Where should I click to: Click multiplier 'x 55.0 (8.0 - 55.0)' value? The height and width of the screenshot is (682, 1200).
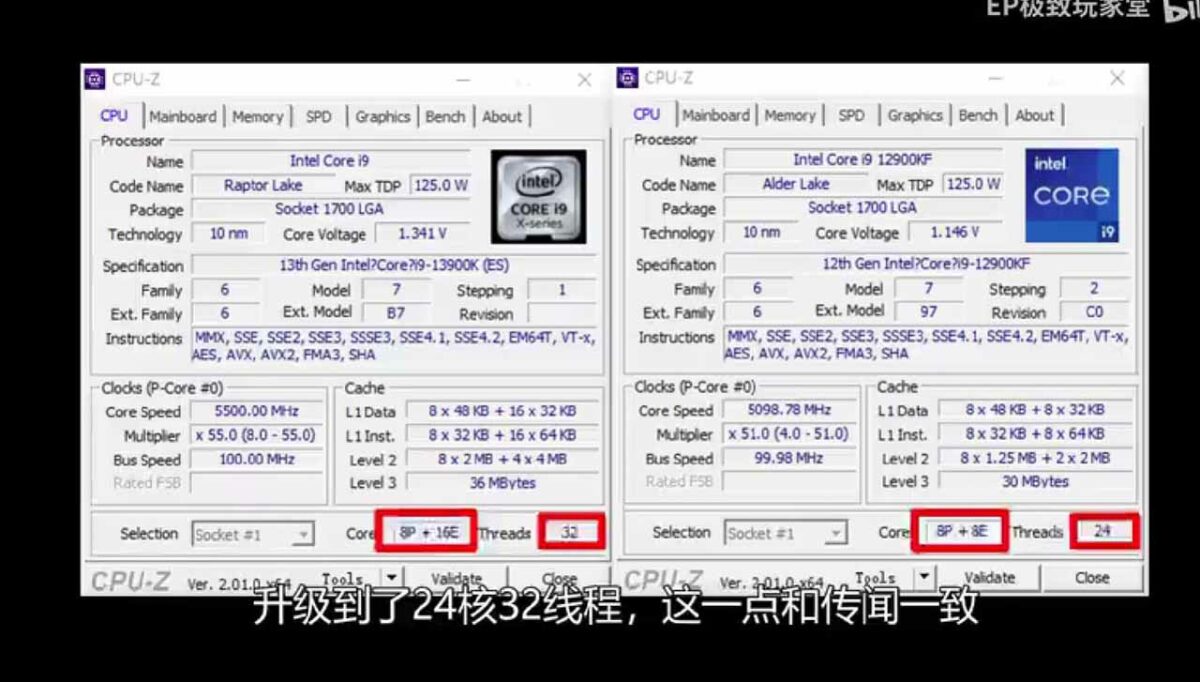point(256,436)
